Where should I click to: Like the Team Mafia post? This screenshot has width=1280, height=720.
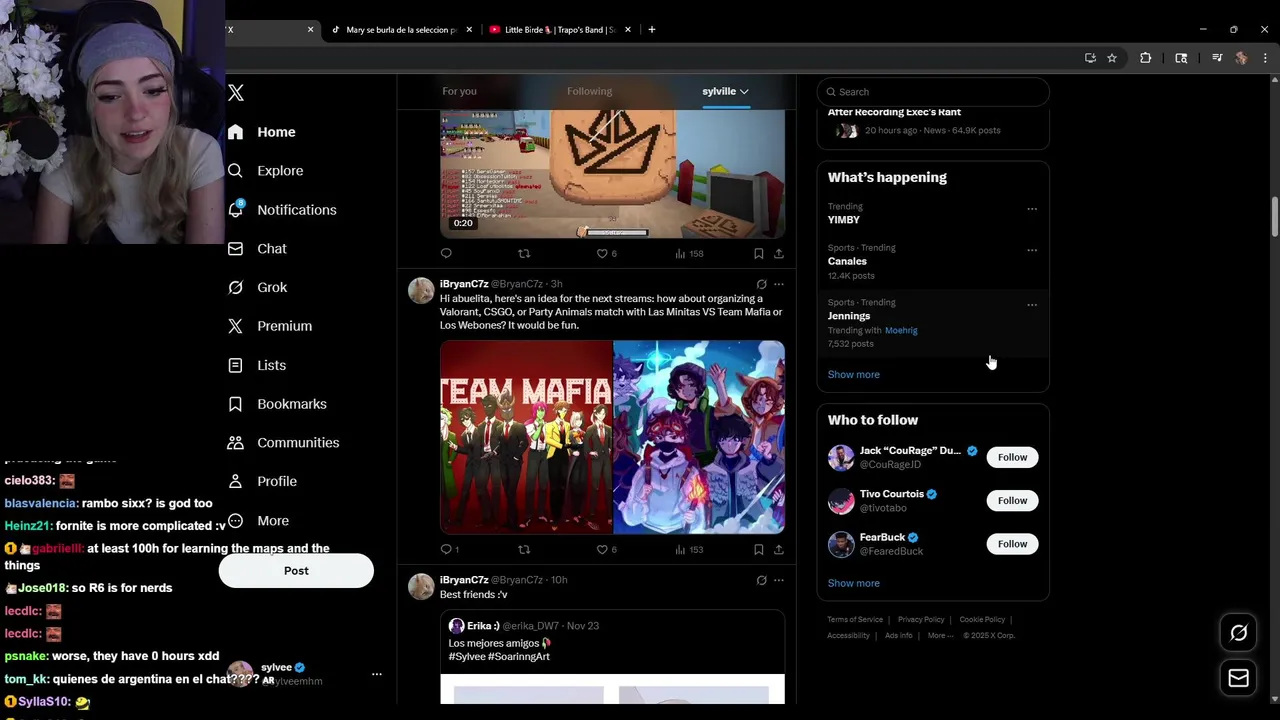(606, 549)
